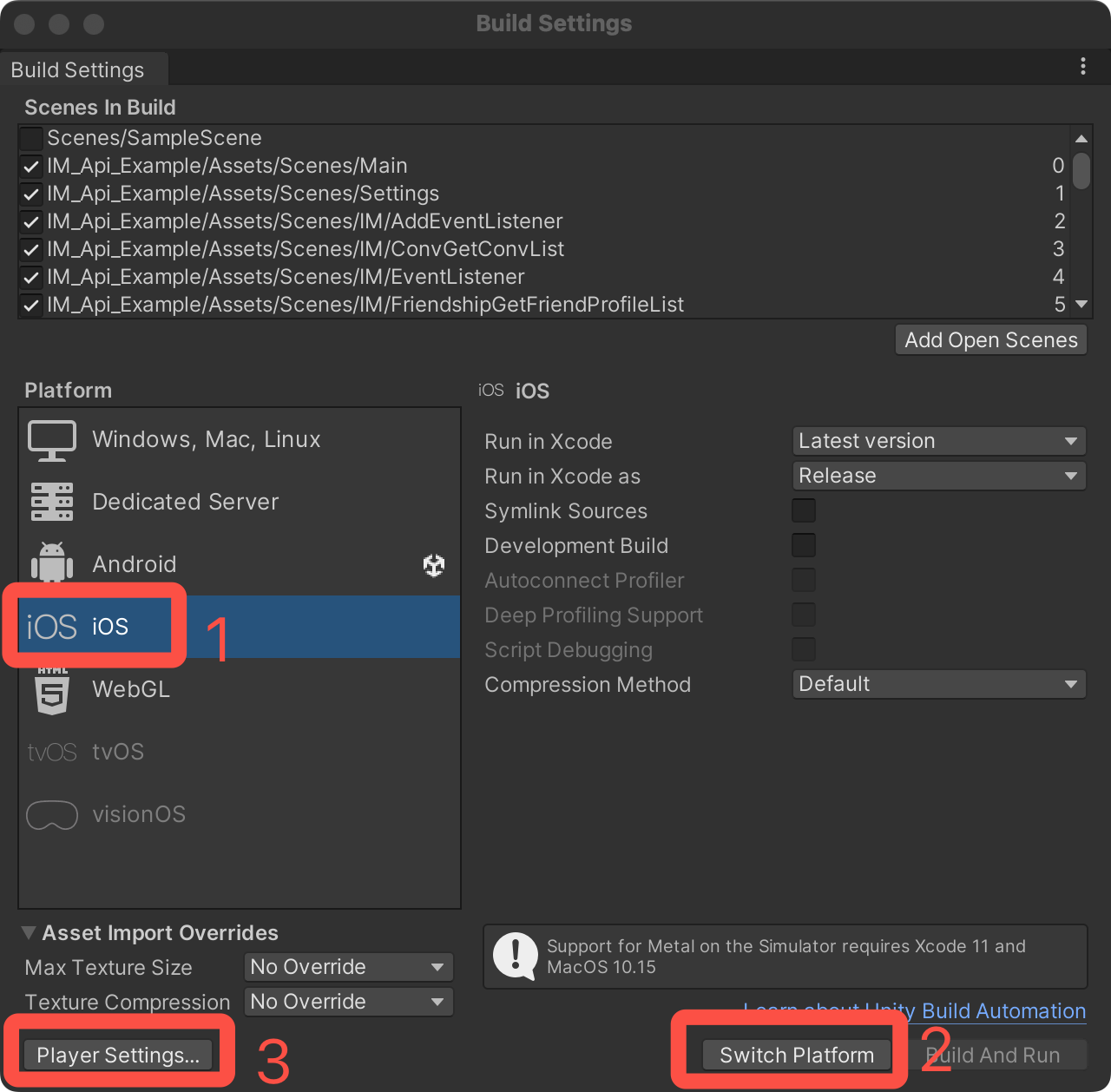Click the Switch Platform button

[x=796, y=1055]
